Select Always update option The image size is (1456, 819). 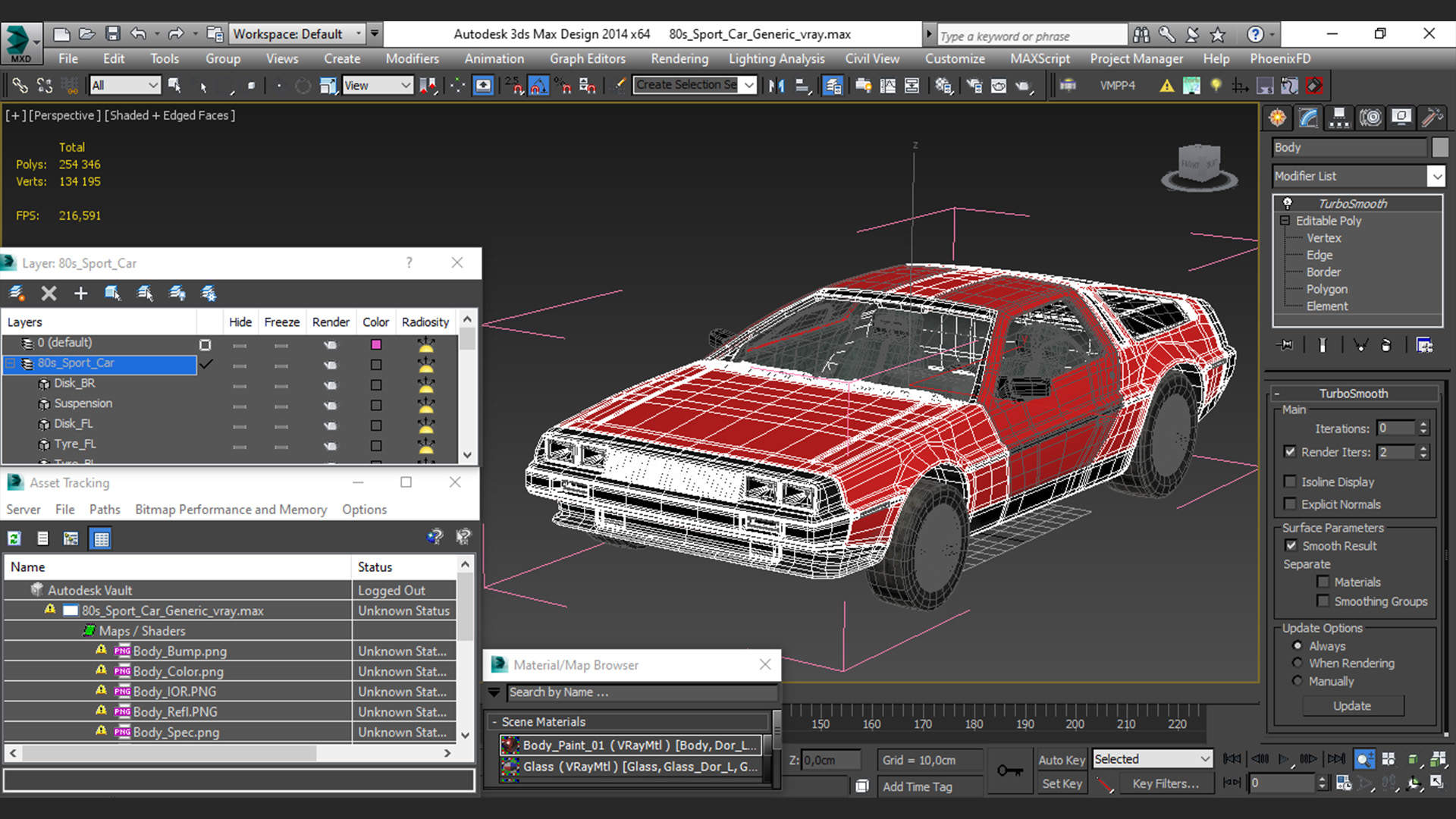pyautogui.click(x=1298, y=646)
